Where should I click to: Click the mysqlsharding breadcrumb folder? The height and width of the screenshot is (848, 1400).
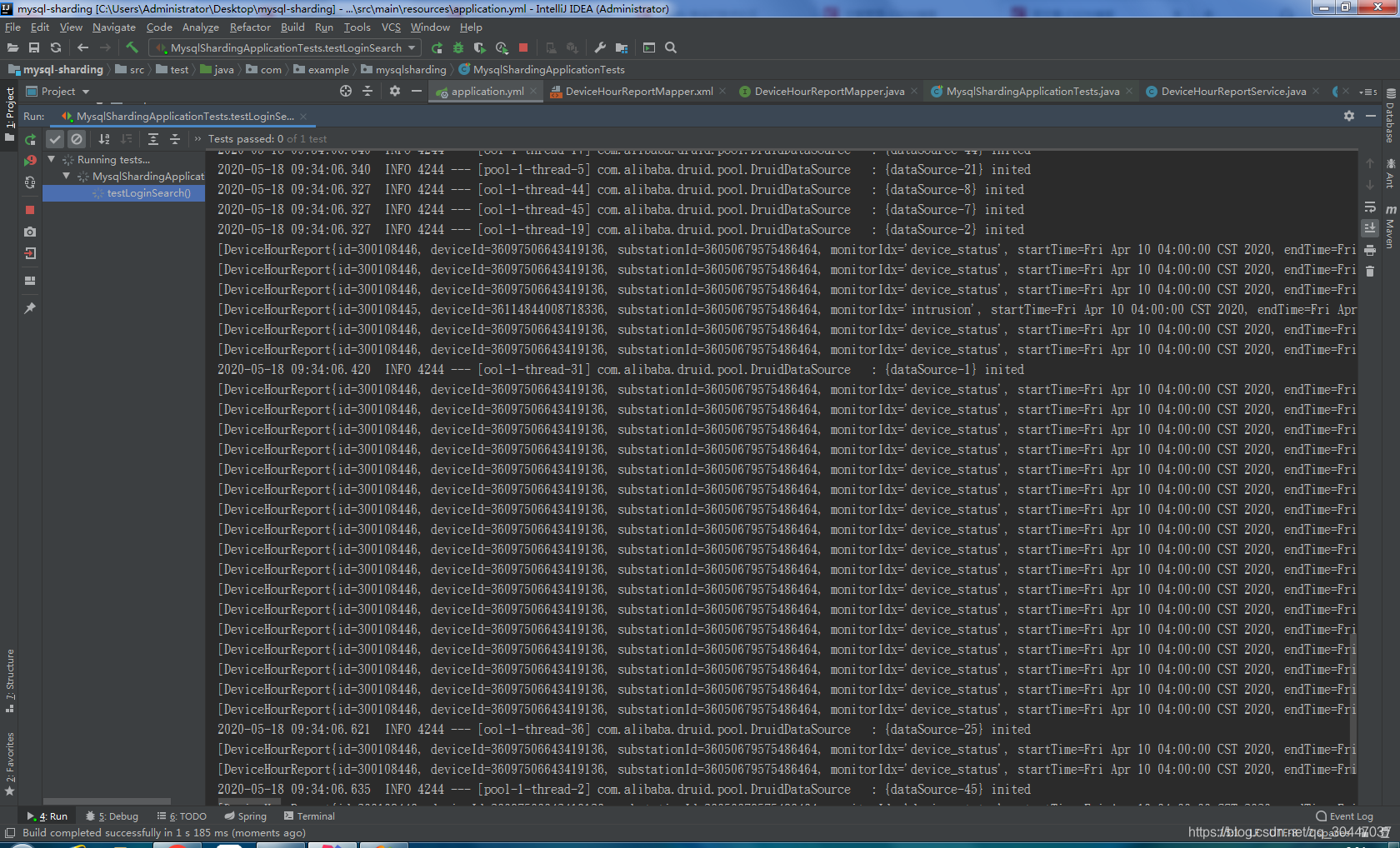(403, 70)
